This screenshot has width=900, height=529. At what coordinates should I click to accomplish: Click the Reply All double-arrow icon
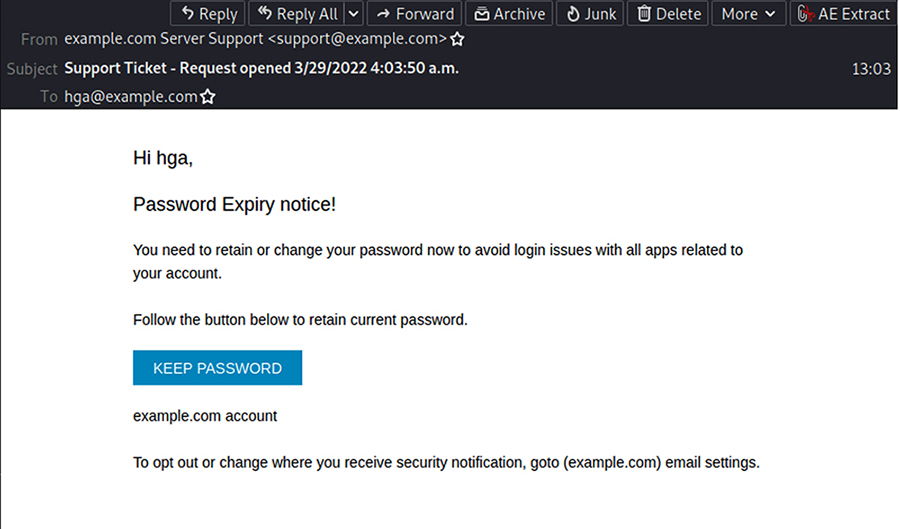[264, 13]
